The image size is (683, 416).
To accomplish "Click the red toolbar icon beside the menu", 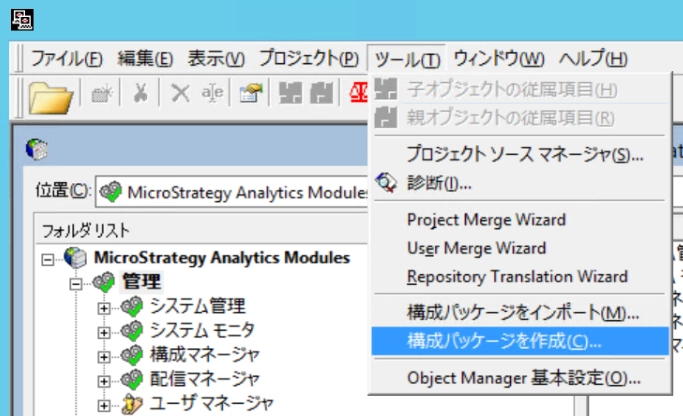I will tap(358, 93).
